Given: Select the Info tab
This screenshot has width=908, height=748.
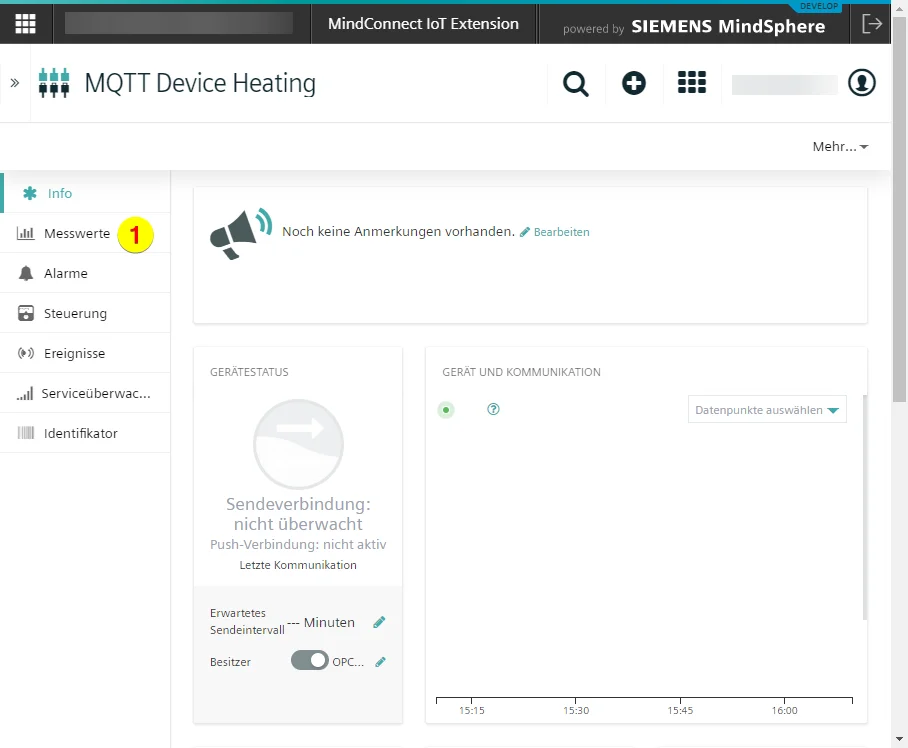Looking at the screenshot, I should click(x=86, y=193).
